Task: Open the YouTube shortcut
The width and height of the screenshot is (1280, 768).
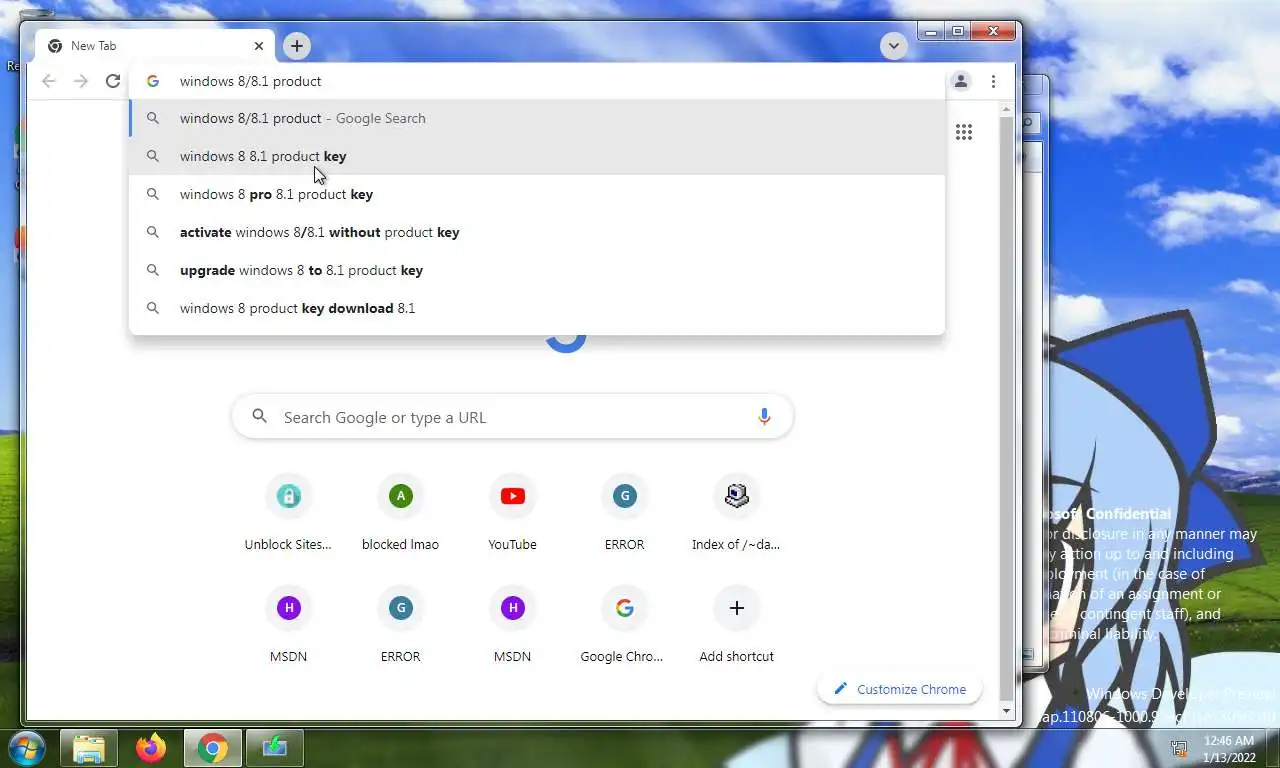Action: (512, 512)
